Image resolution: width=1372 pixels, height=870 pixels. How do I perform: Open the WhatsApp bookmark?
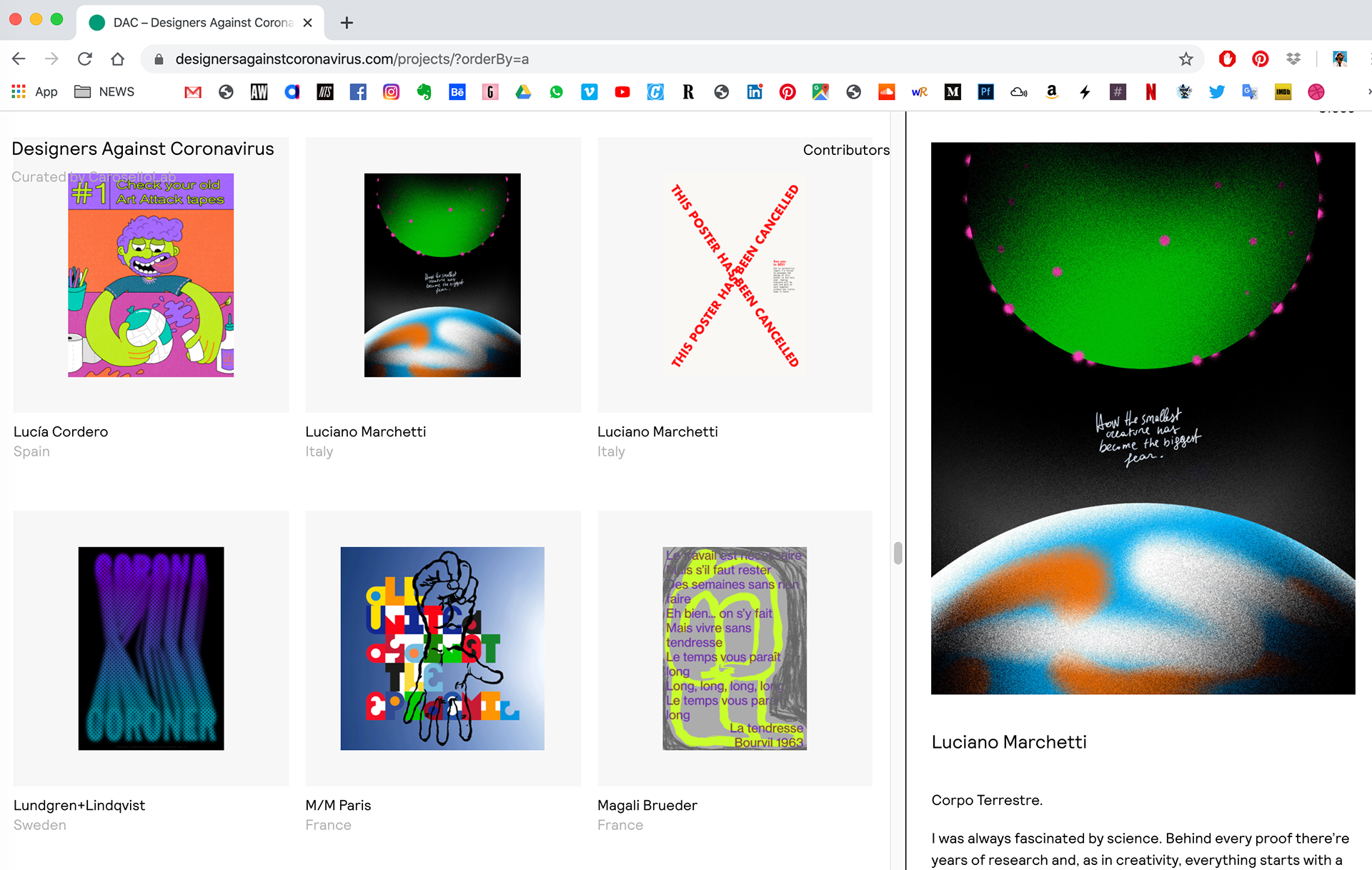click(x=556, y=92)
